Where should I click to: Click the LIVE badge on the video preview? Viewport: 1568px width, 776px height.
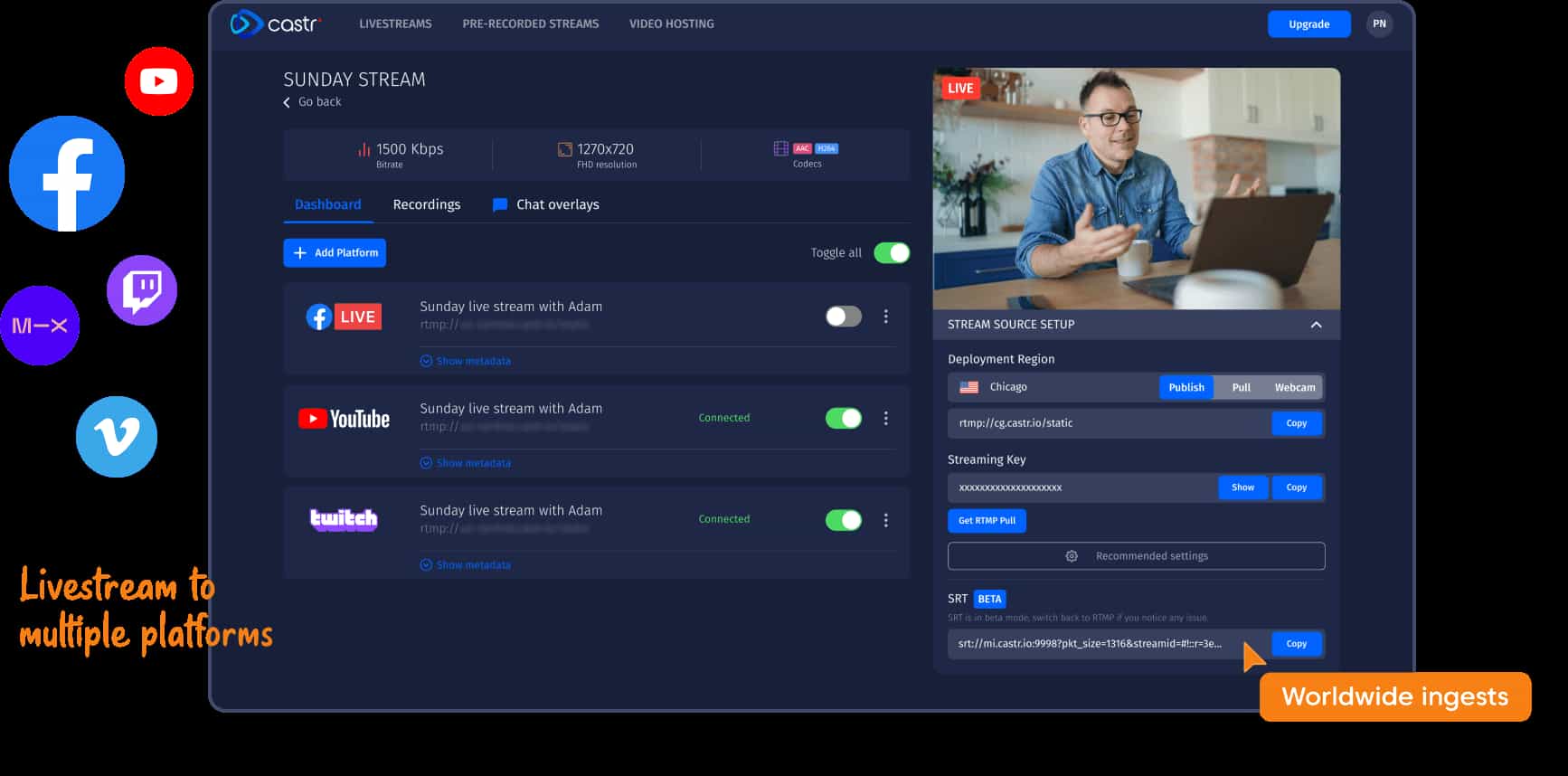pos(960,88)
